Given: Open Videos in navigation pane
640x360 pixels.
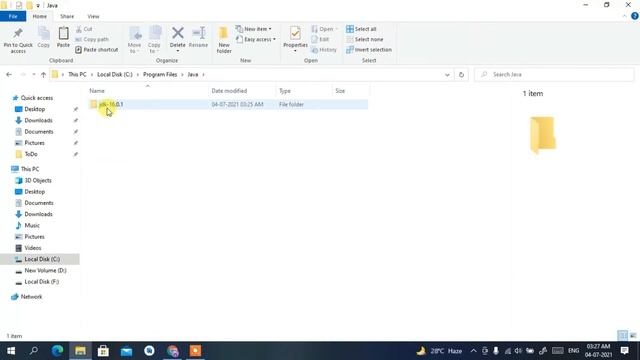Looking at the screenshot, I should tap(33, 248).
